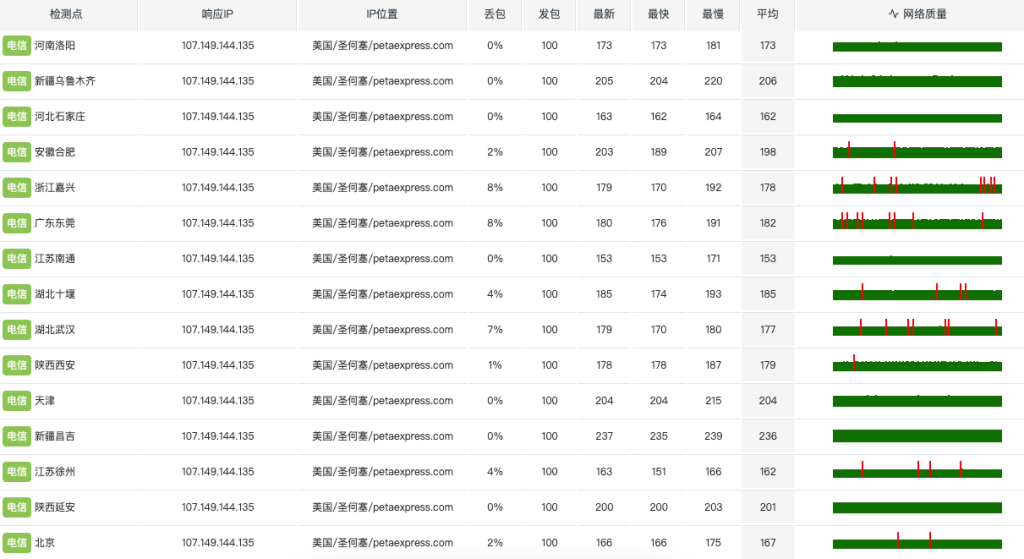Select the 新疆昌吉 row average value 236

tap(767, 436)
